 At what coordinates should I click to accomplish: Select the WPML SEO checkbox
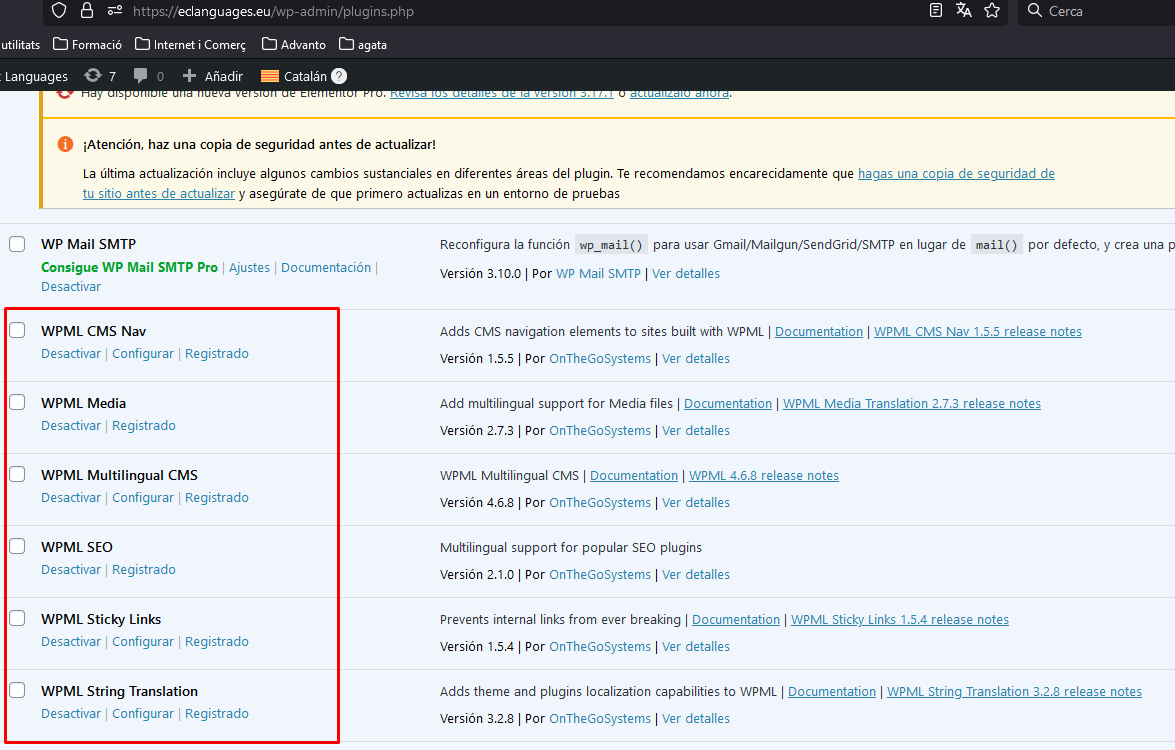17,546
